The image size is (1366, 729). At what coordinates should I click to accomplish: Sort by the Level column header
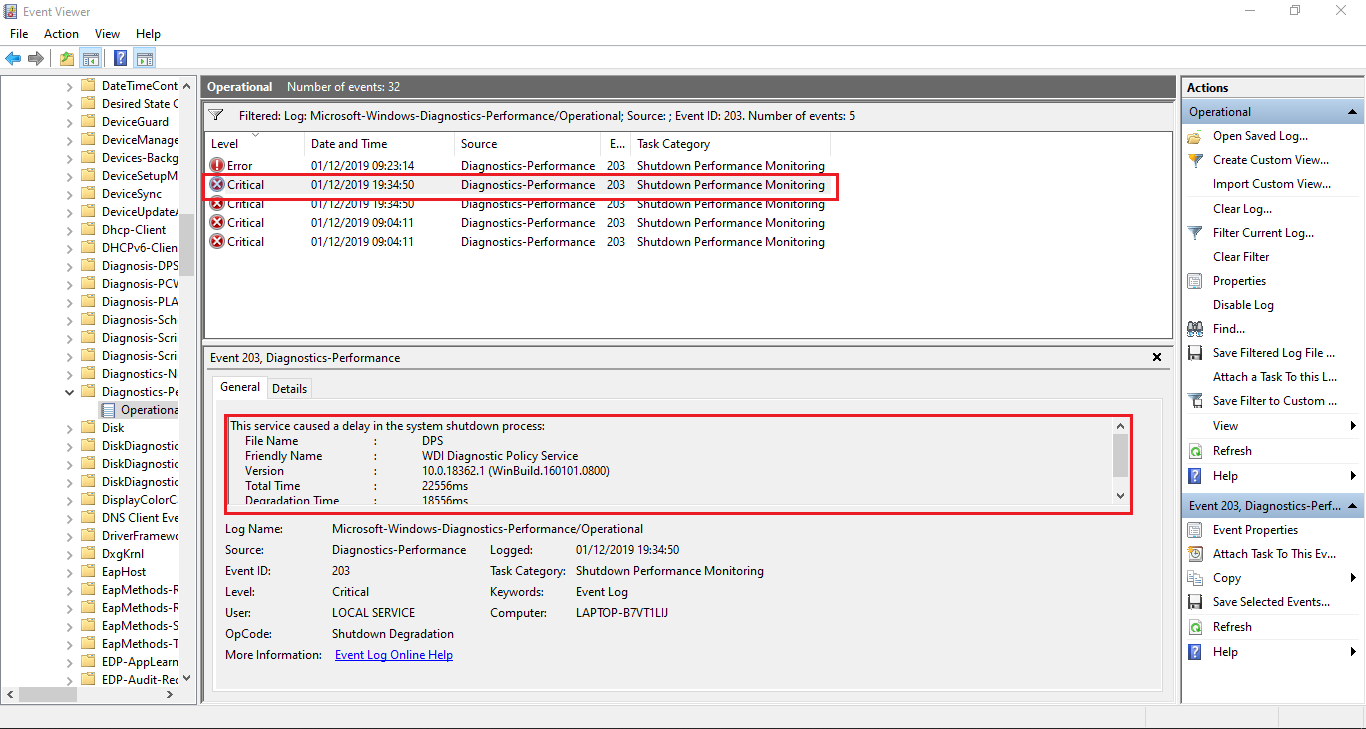click(x=254, y=144)
